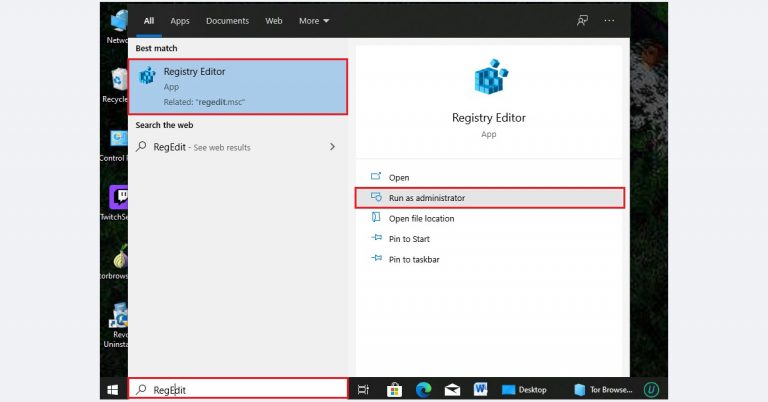Launch Microsoft Store from the taskbar
This screenshot has height=402, width=768.
(x=394, y=390)
